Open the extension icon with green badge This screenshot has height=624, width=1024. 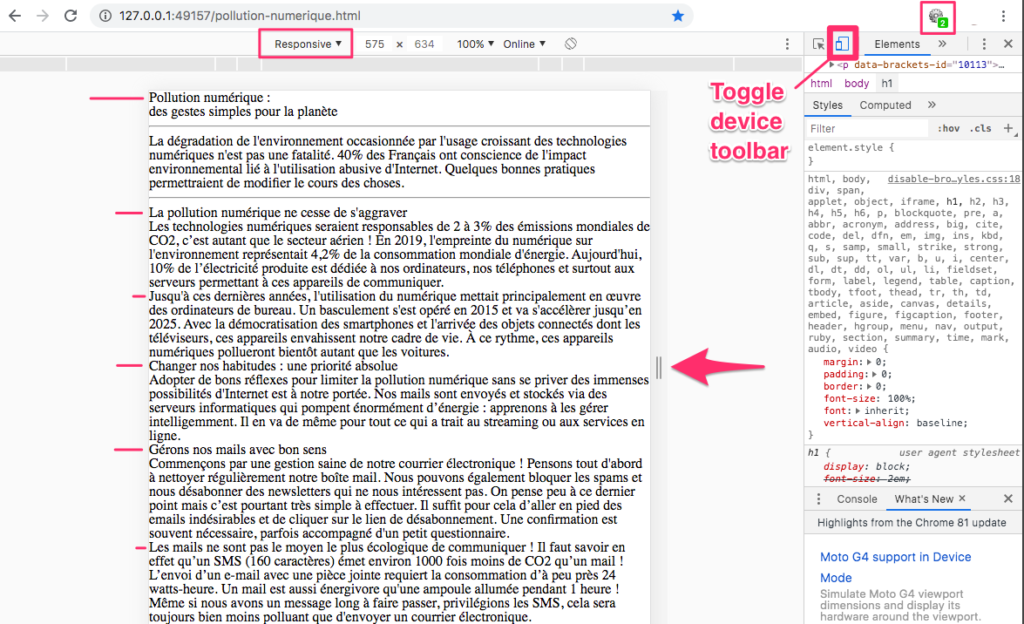click(x=938, y=18)
